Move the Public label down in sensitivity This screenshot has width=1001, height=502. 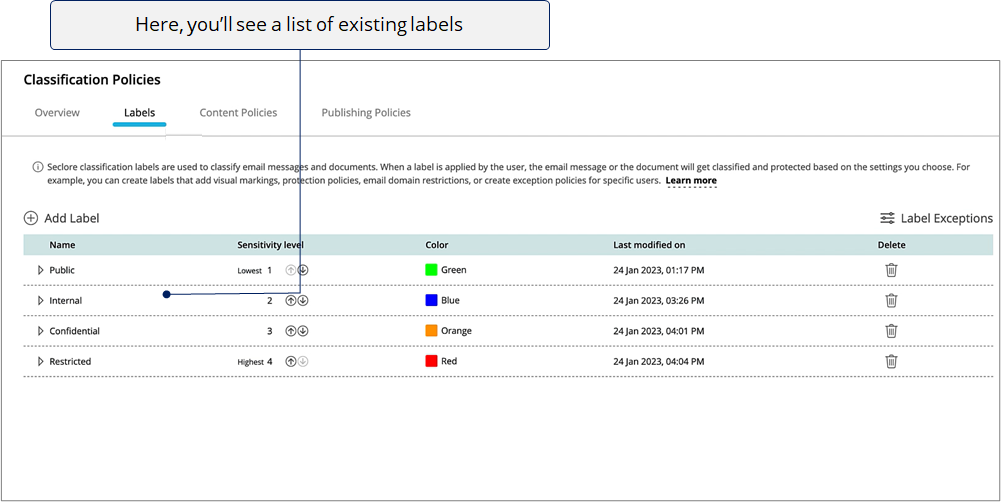click(x=303, y=270)
